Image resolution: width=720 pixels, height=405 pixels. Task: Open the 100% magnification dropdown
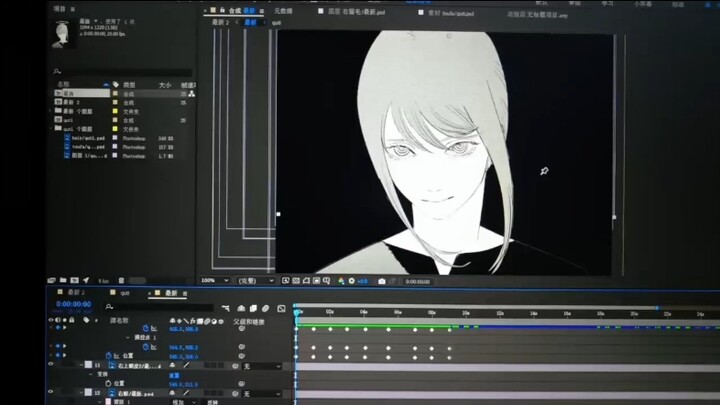click(211, 281)
